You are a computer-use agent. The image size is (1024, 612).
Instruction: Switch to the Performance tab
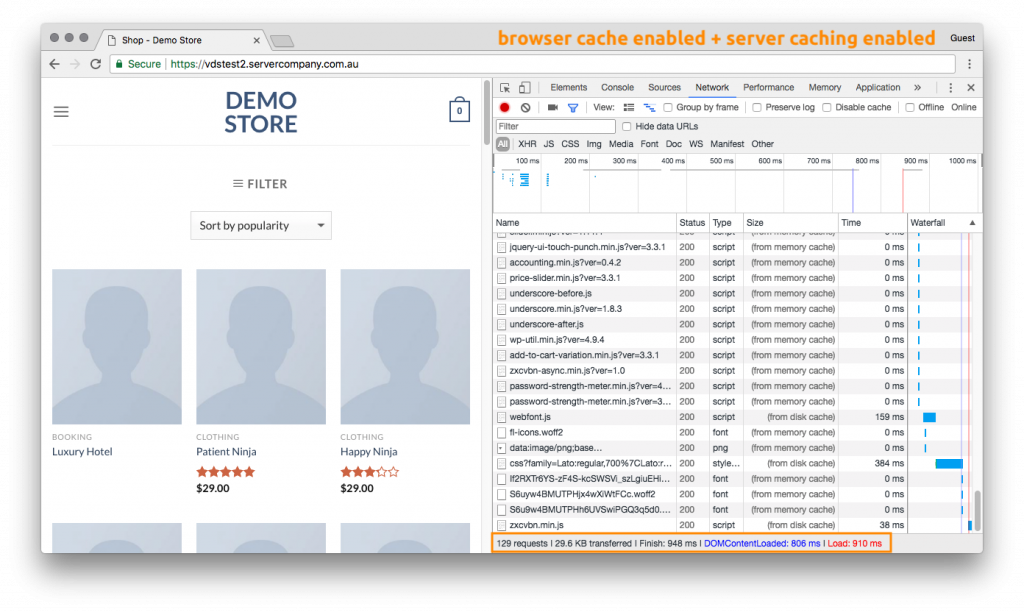pos(768,88)
